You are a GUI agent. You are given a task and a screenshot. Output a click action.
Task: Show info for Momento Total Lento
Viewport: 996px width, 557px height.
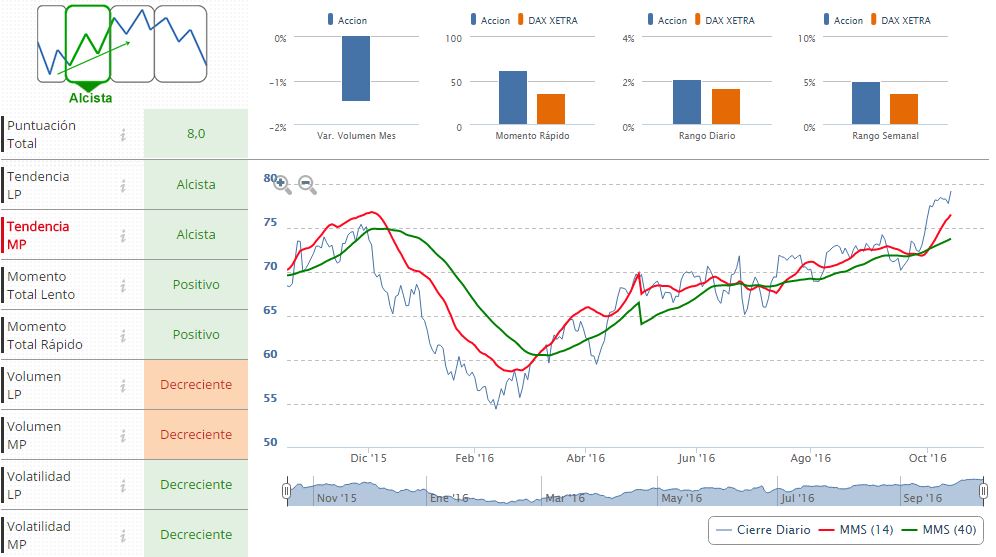coord(123,285)
